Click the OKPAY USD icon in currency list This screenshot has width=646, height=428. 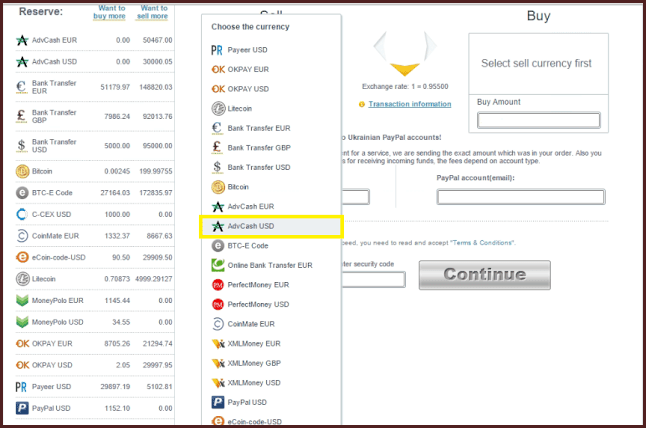[x=218, y=89]
